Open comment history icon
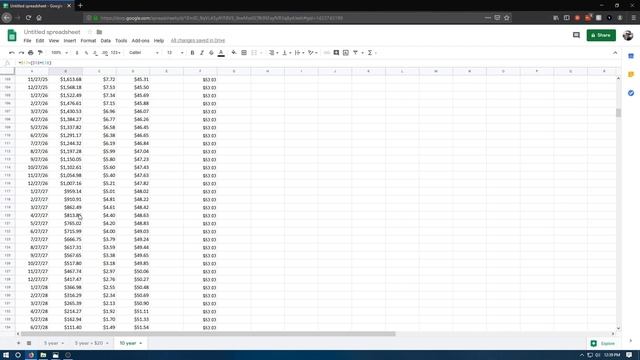This screenshot has height=360, width=640. pyautogui.click(x=576, y=35)
